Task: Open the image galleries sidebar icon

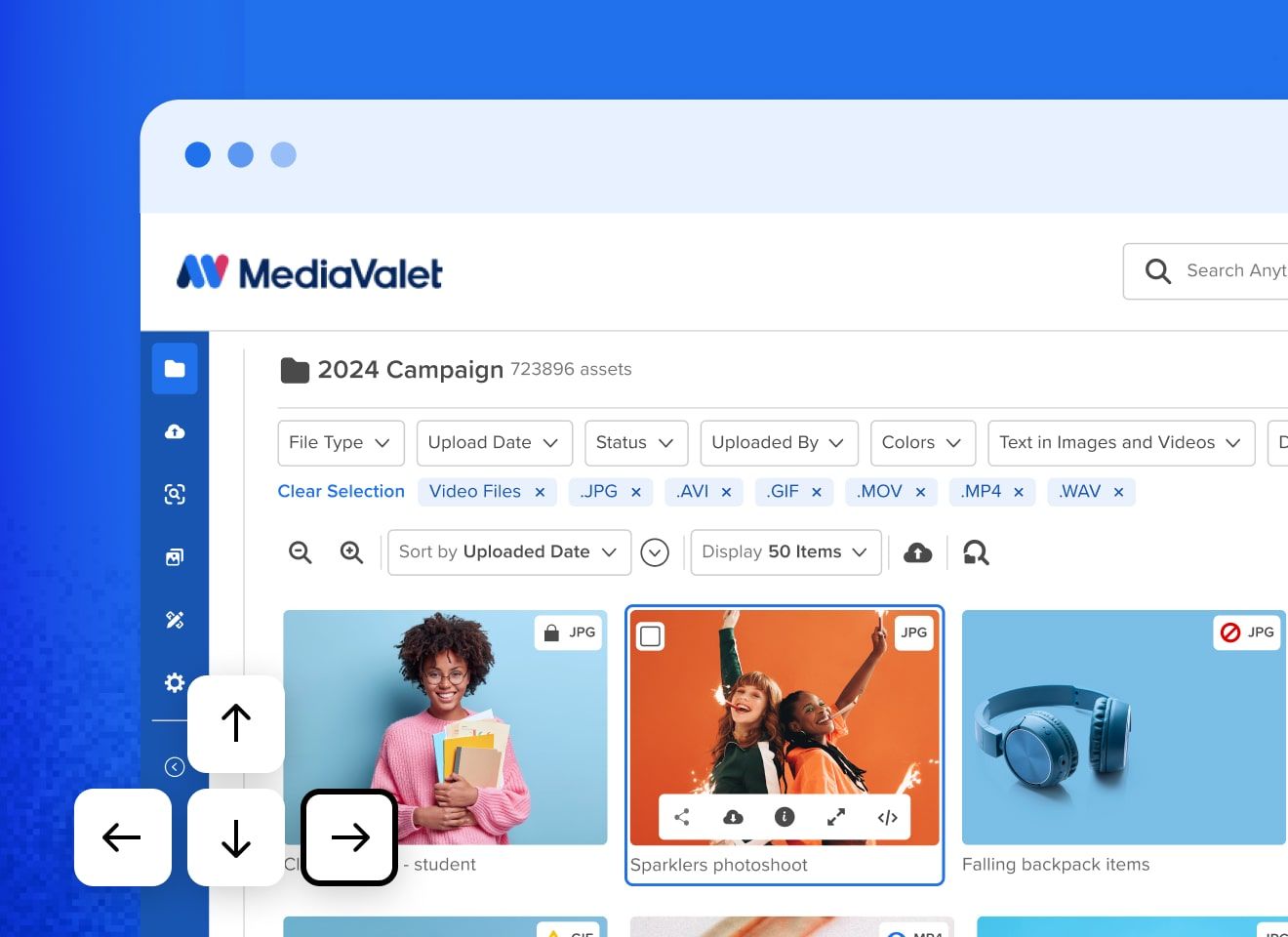Action: 175,557
